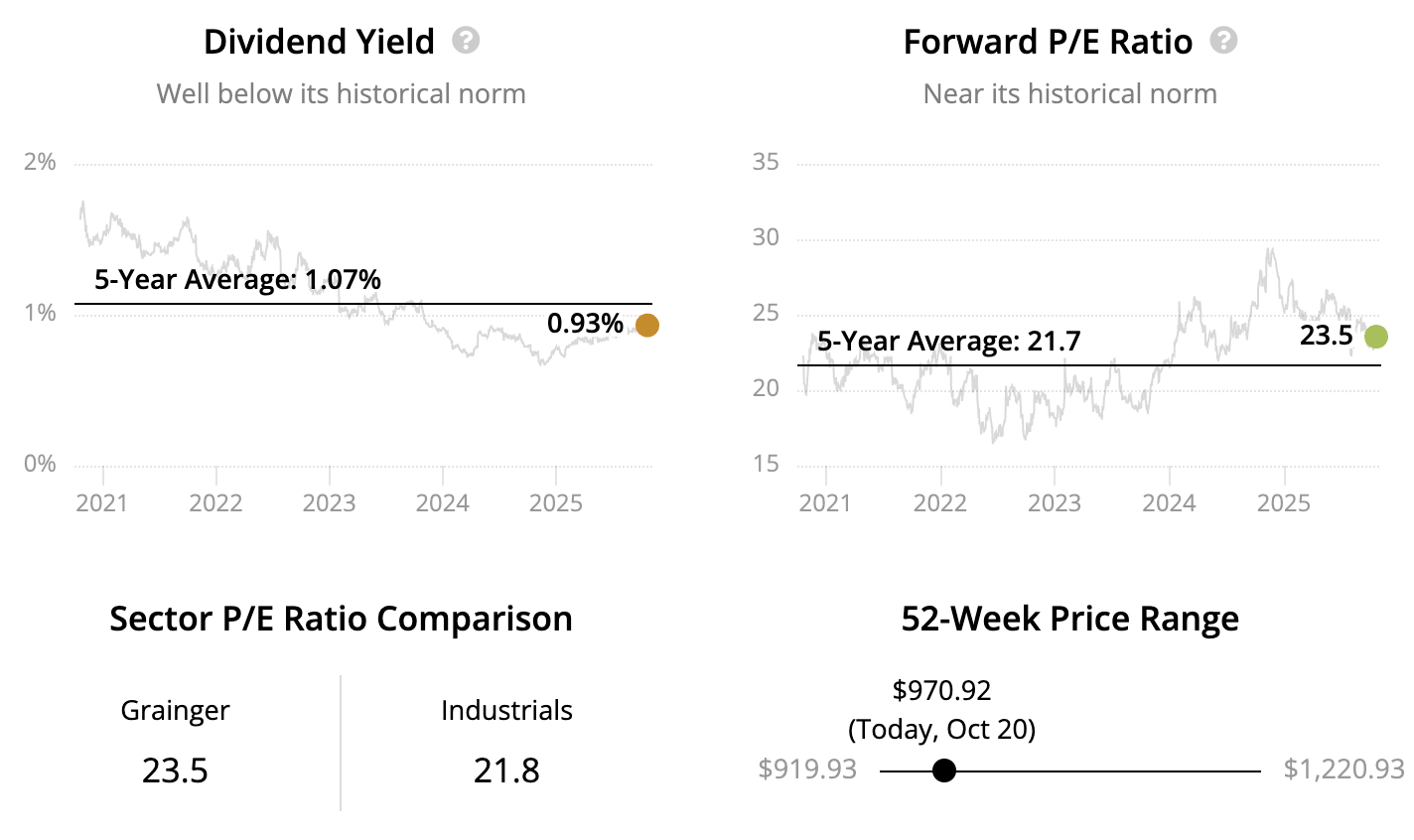Click the Sector P/E Ratio Comparison heading
The height and width of the screenshot is (840, 1414).
341,619
